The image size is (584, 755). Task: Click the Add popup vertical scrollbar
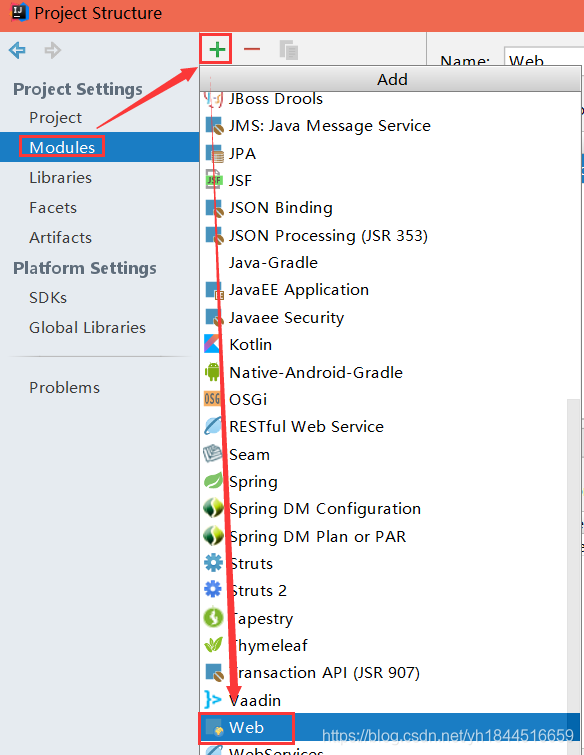[573, 554]
